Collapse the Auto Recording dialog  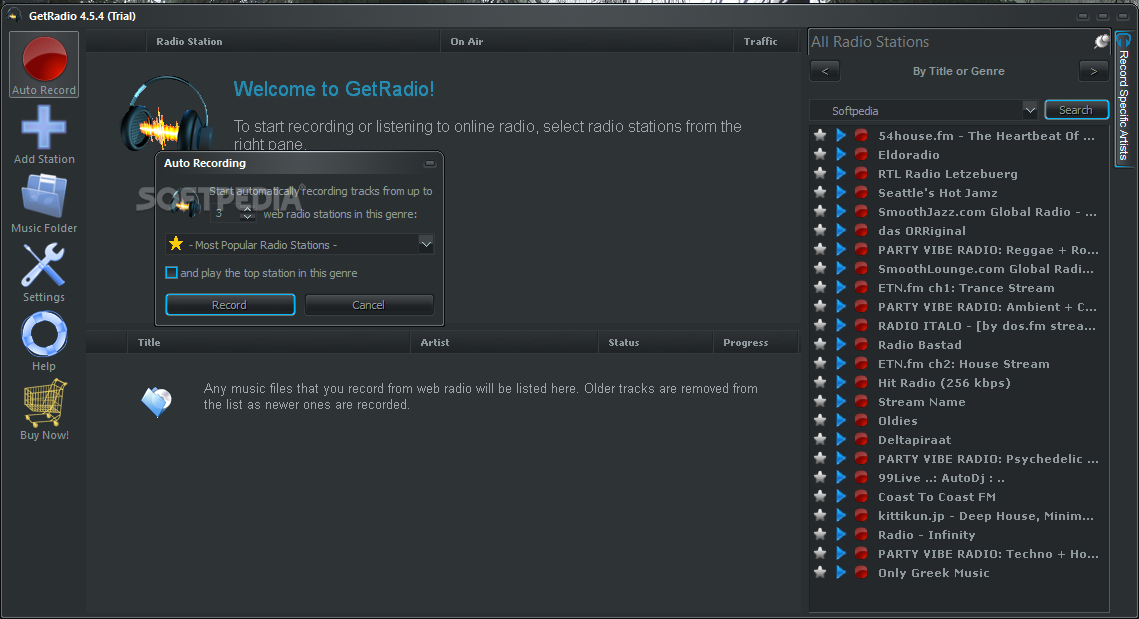click(x=429, y=163)
